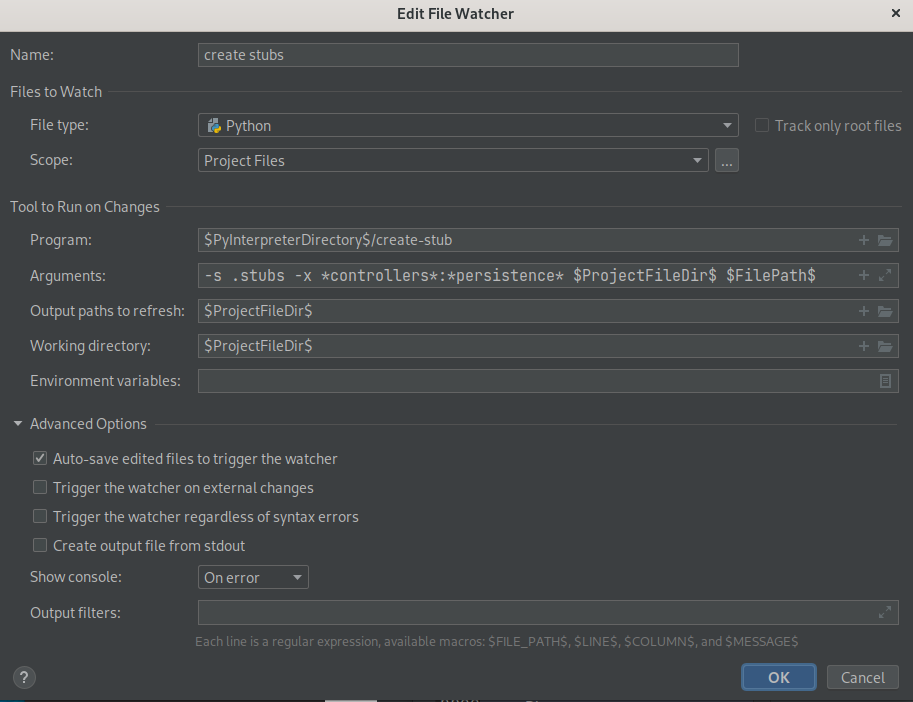
Task: Open the Scope Project Files dropdown
Action: 453,160
